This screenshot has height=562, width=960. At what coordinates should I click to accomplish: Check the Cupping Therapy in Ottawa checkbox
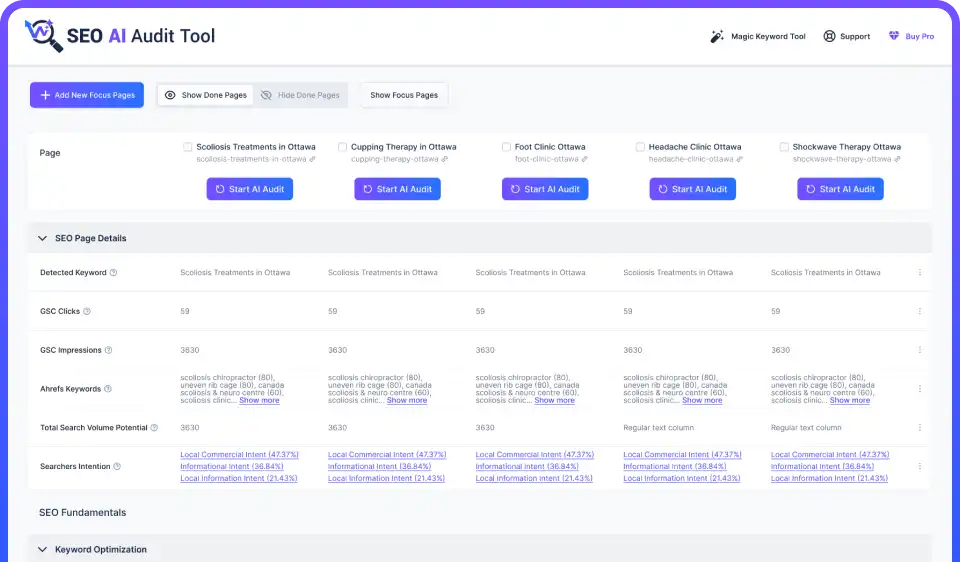[342, 147]
